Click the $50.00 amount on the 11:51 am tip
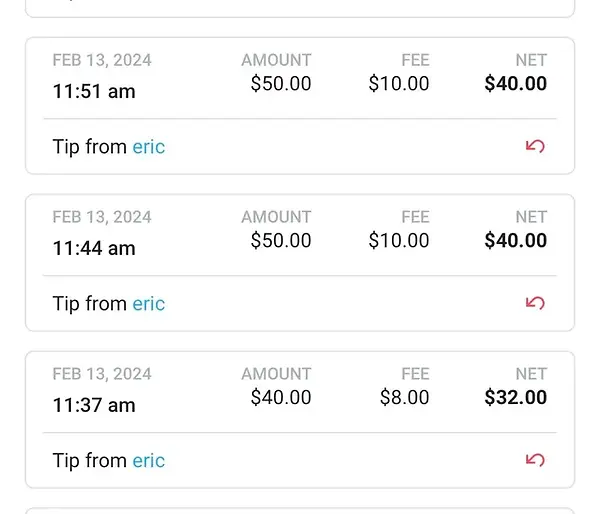 [281, 83]
